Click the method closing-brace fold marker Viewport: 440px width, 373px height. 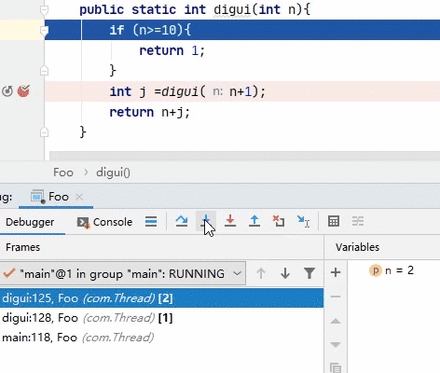click(x=44, y=132)
